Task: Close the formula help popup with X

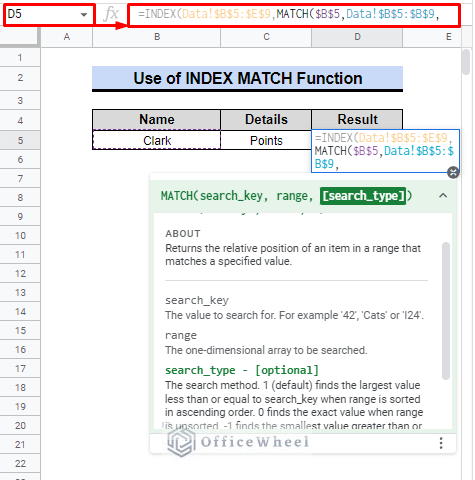Action: (x=453, y=172)
